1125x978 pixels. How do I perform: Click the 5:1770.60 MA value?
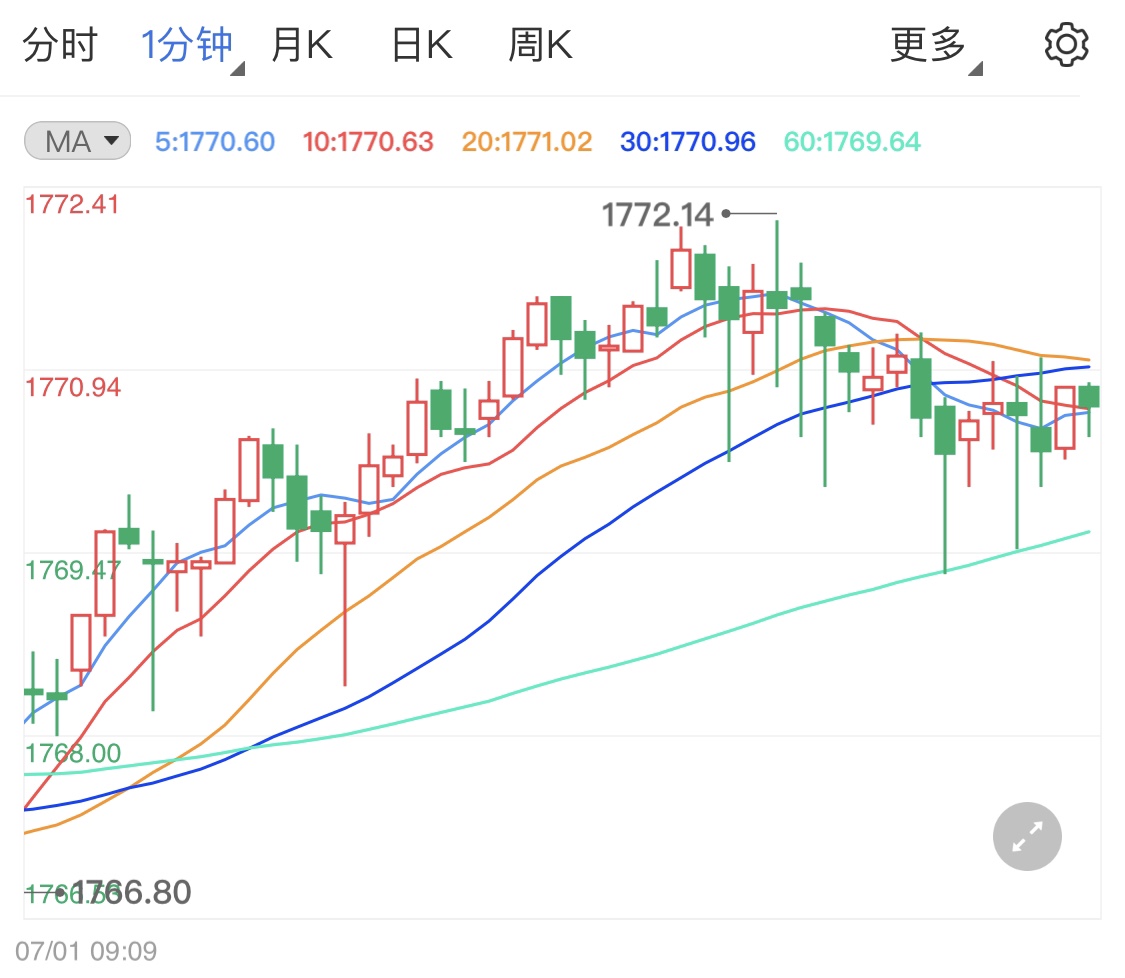click(x=215, y=141)
